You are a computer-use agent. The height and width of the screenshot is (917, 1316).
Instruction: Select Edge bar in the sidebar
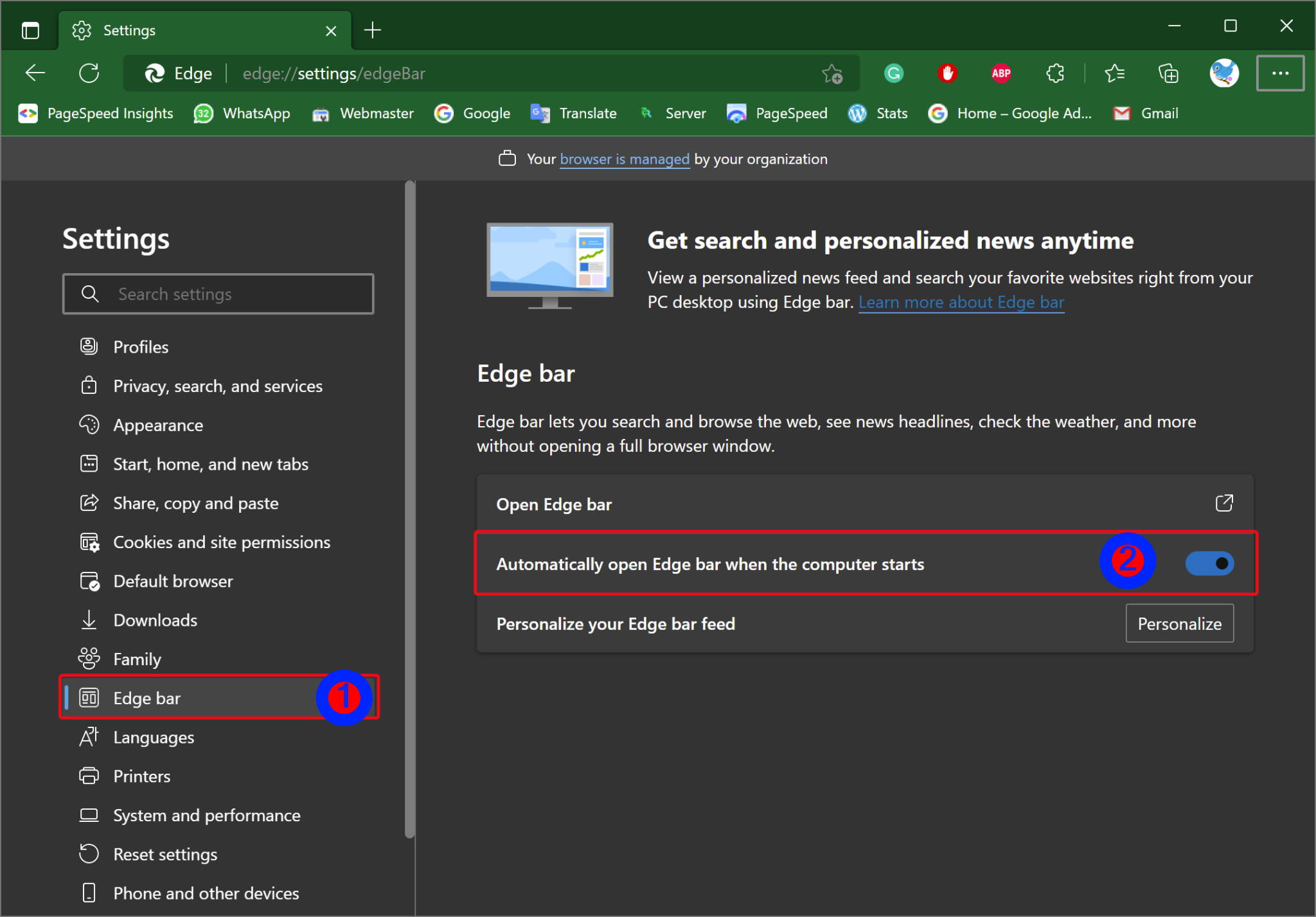pos(218,698)
